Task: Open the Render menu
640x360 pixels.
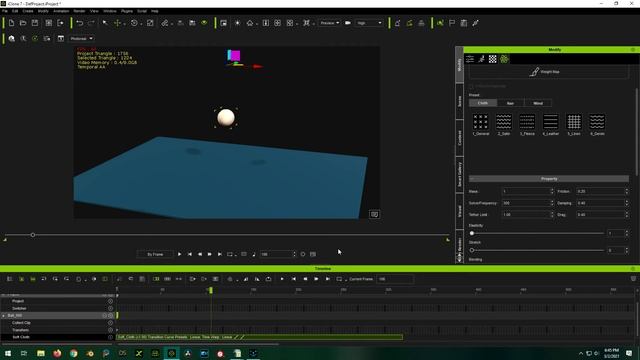Action: coord(79,11)
